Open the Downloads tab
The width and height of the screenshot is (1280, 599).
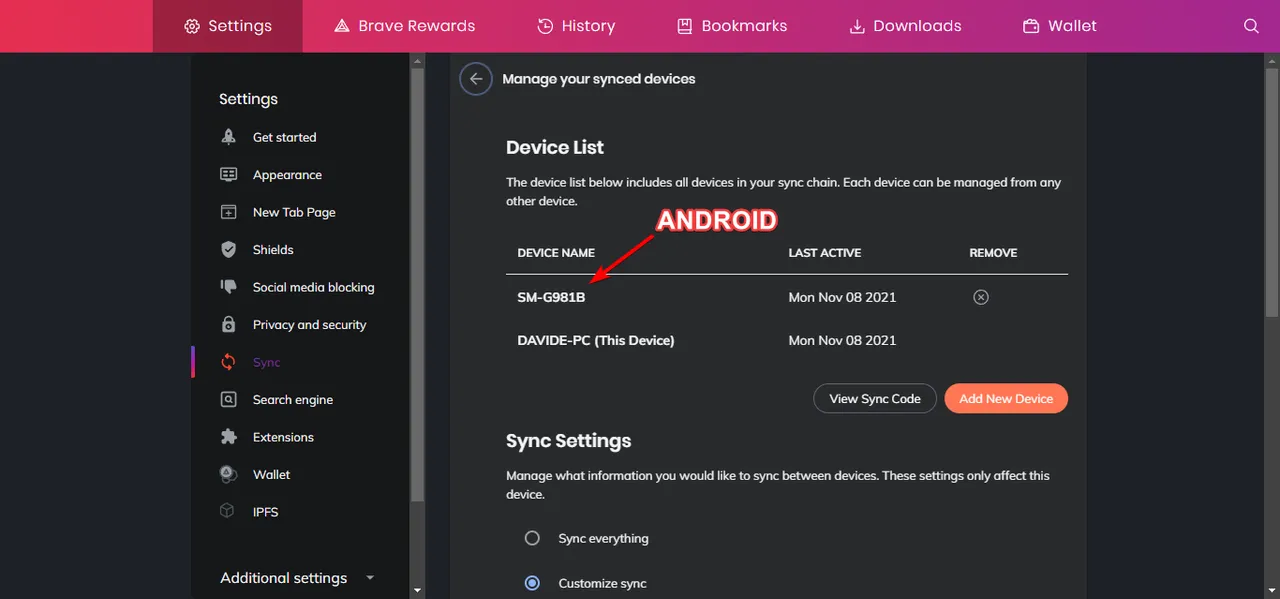pos(905,26)
